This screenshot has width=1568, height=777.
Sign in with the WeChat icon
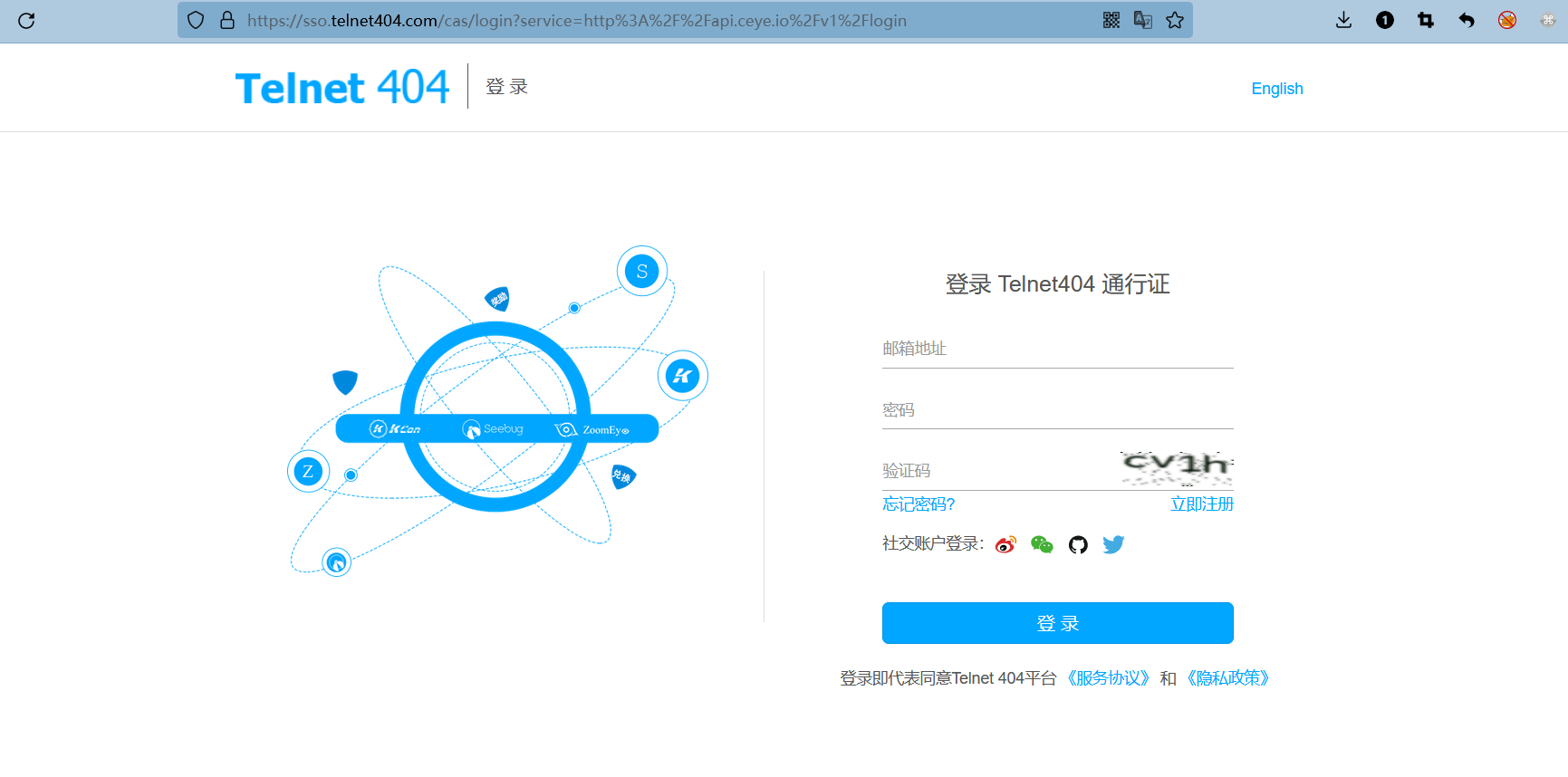point(1042,544)
